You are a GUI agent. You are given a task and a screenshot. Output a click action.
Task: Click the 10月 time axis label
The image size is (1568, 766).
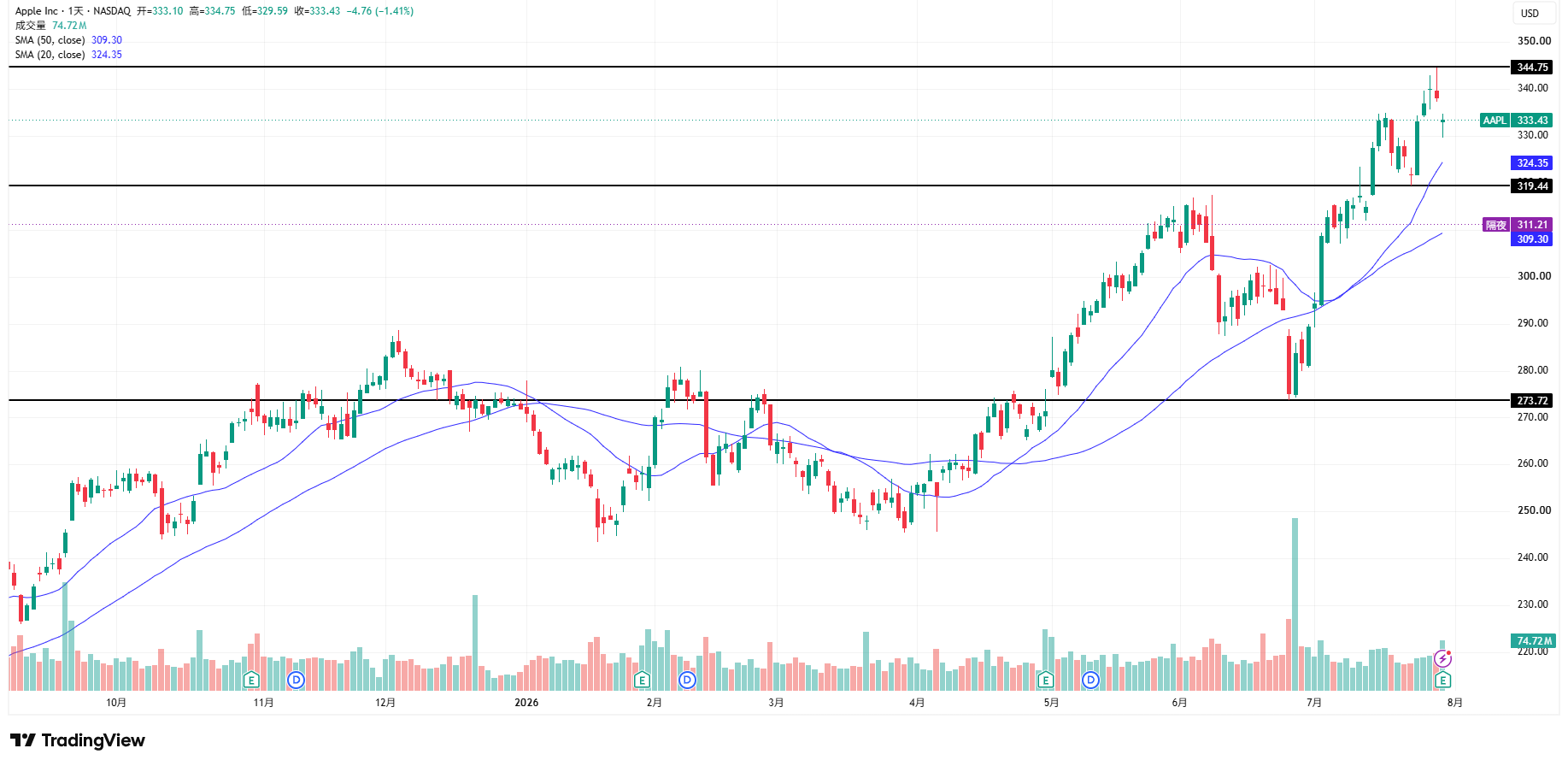(116, 703)
